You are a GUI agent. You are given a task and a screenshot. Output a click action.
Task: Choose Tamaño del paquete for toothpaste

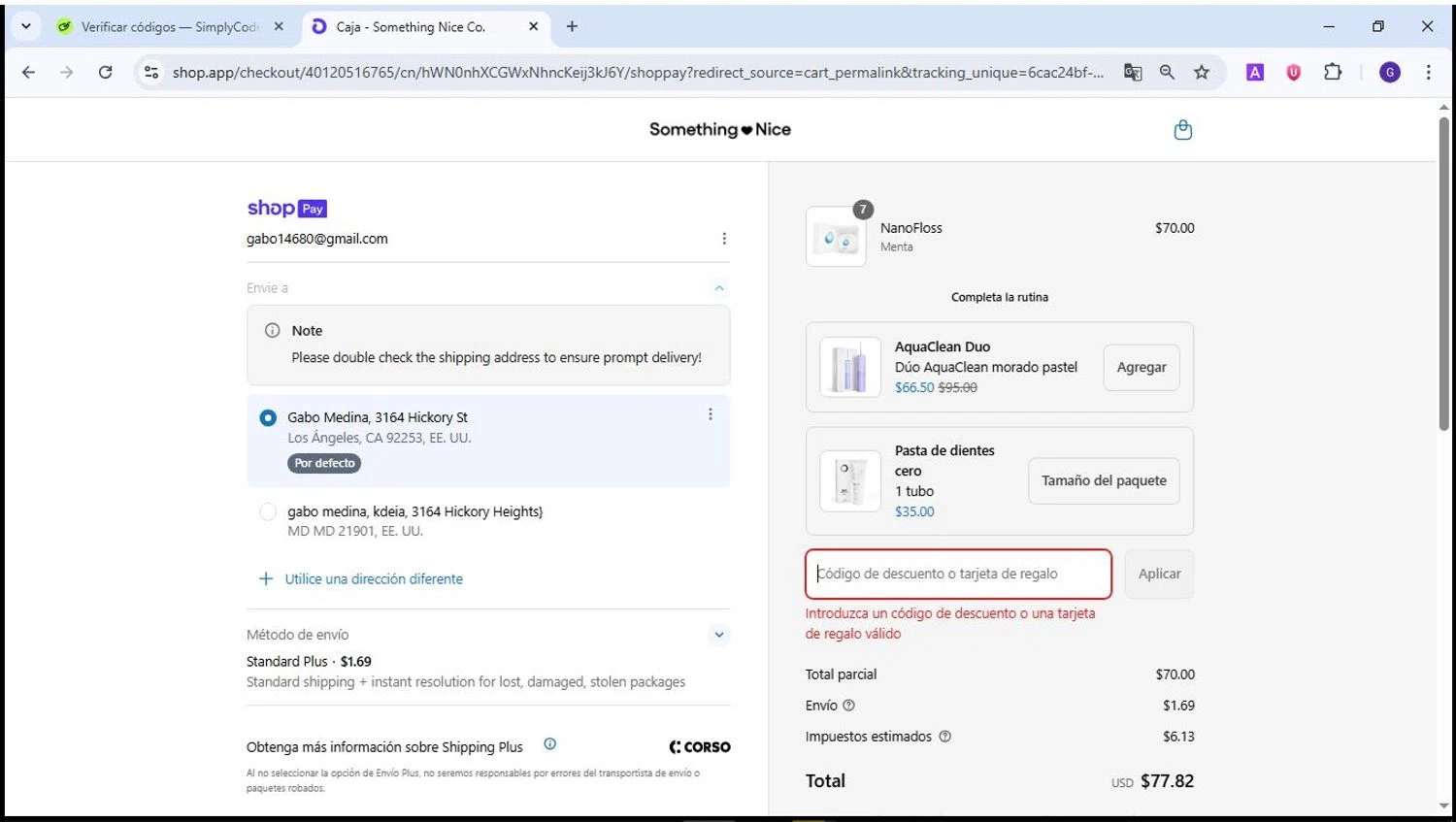[1104, 480]
